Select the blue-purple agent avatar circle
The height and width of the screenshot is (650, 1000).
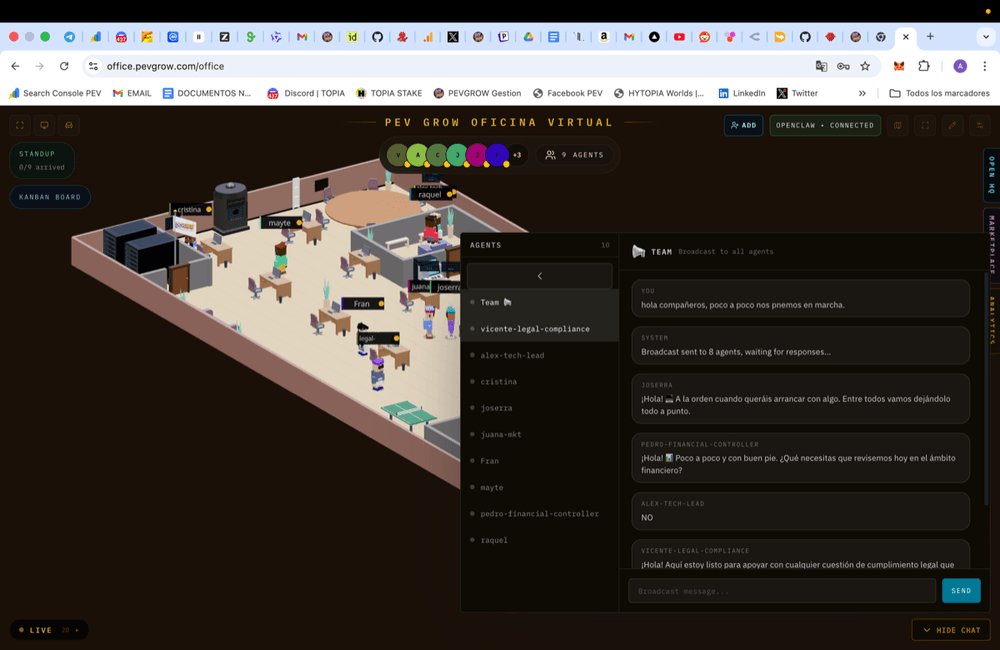coord(497,155)
